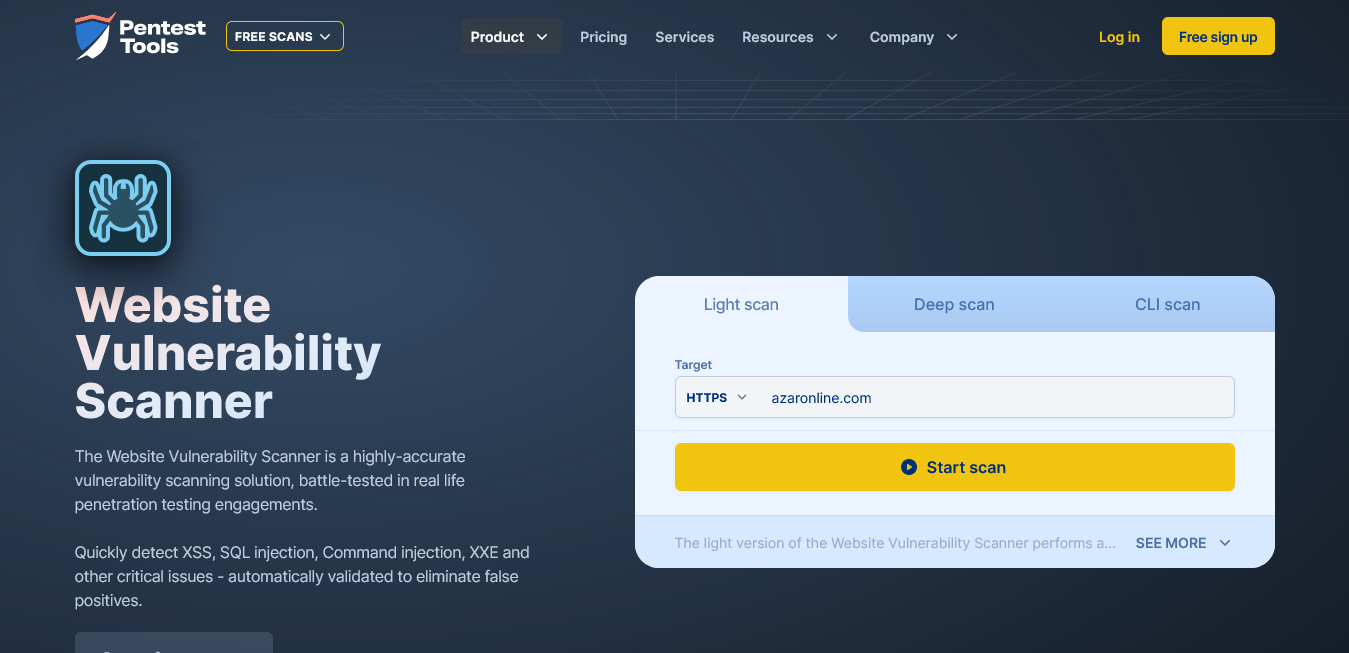Expand the Product menu
The width and height of the screenshot is (1349, 653).
coord(510,37)
